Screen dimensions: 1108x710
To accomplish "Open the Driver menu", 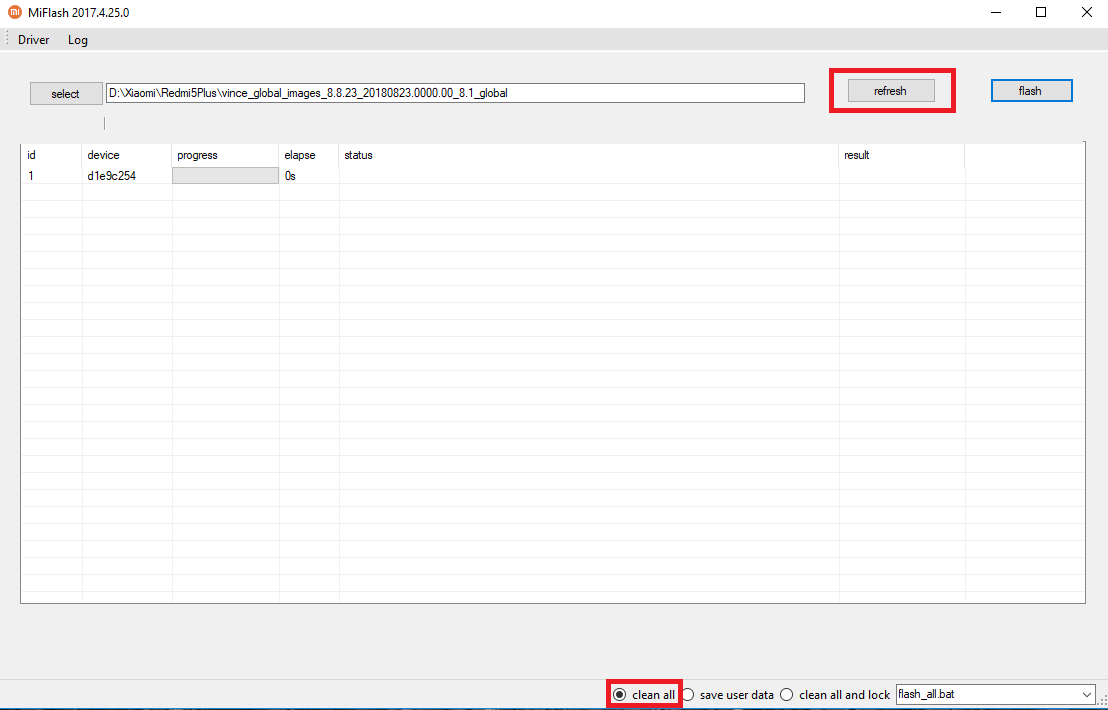I will [34, 40].
